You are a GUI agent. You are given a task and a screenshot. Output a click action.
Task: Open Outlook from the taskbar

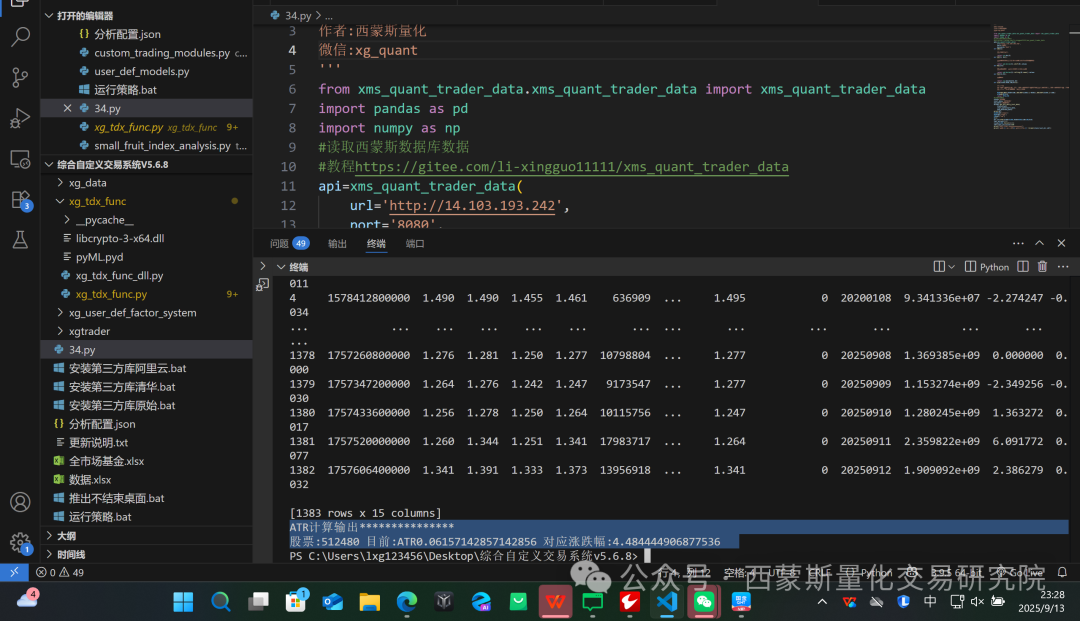332,602
